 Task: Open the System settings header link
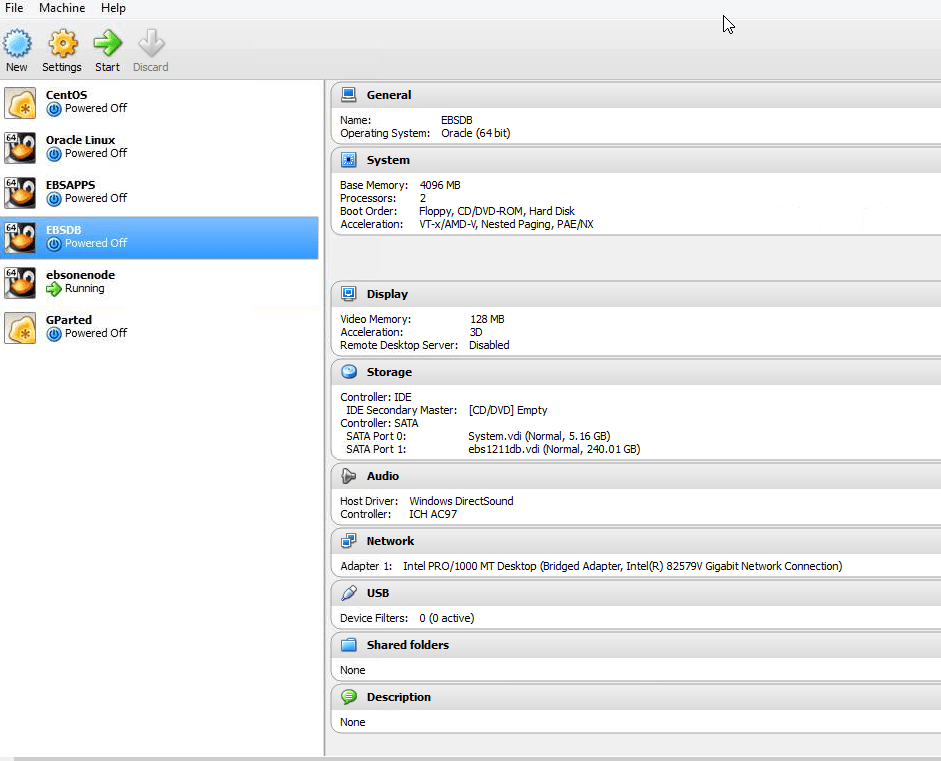click(x=388, y=160)
